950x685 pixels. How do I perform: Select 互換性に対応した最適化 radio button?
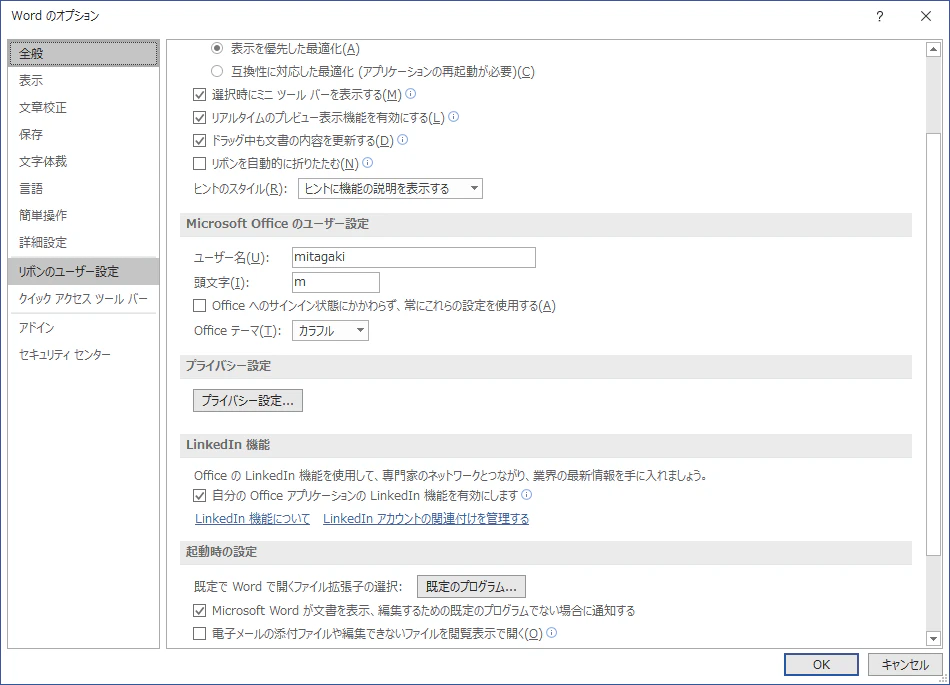[217, 71]
